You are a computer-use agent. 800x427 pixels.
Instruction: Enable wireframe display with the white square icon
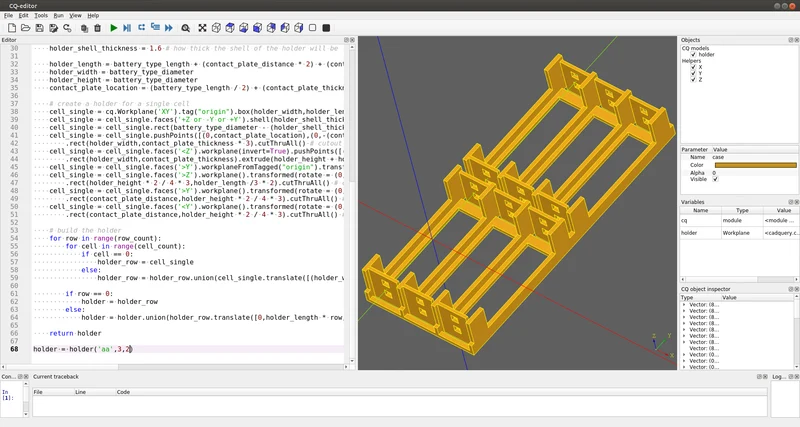point(313,28)
